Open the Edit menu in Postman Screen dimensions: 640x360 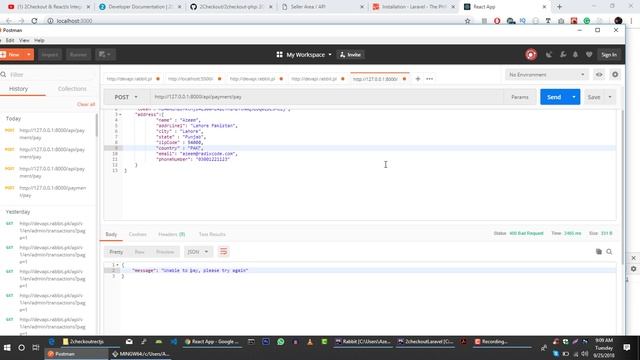(10, 40)
